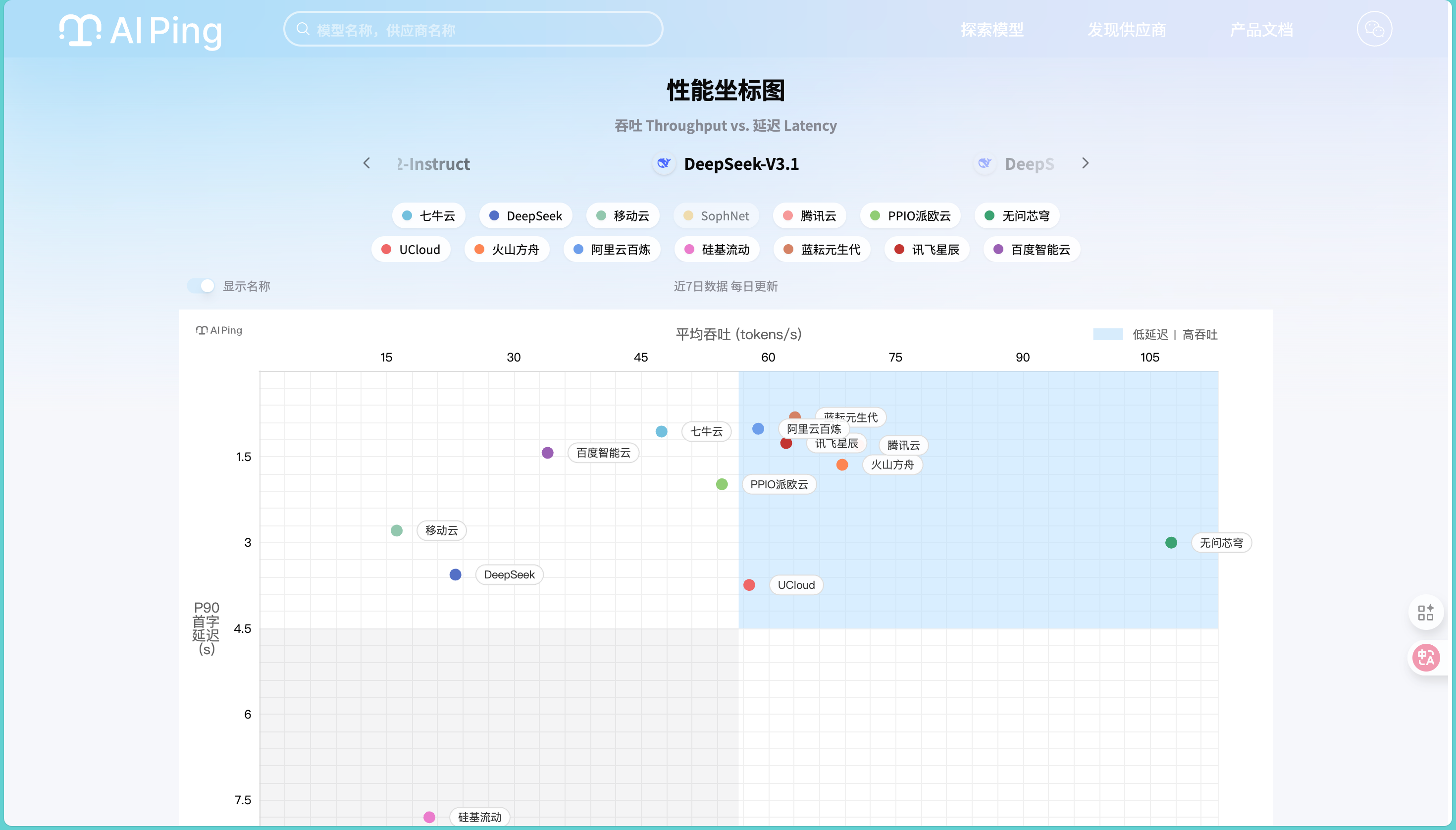Toggle the 显示名称 switch
The height and width of the screenshot is (830, 1456).
click(x=201, y=286)
